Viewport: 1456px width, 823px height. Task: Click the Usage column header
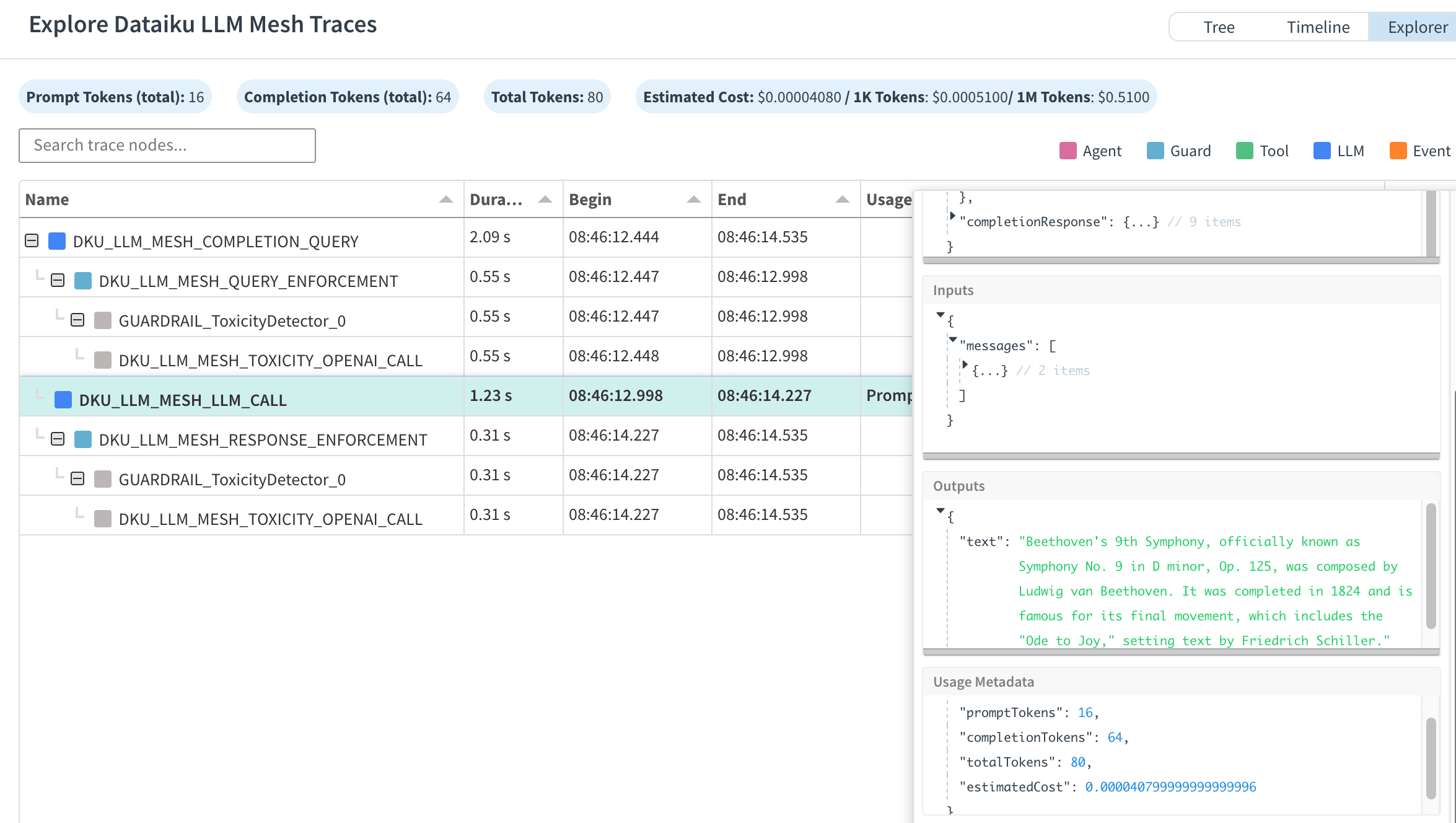(888, 200)
